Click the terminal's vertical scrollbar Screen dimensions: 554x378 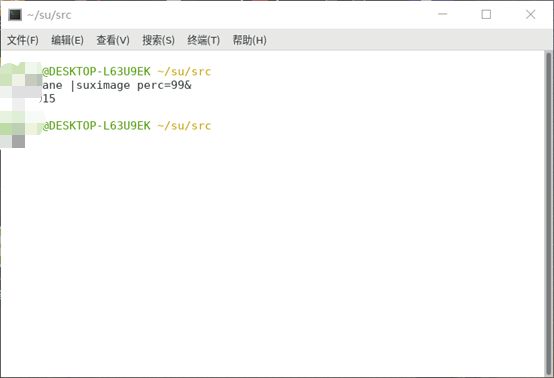pyautogui.click(x=548, y=214)
